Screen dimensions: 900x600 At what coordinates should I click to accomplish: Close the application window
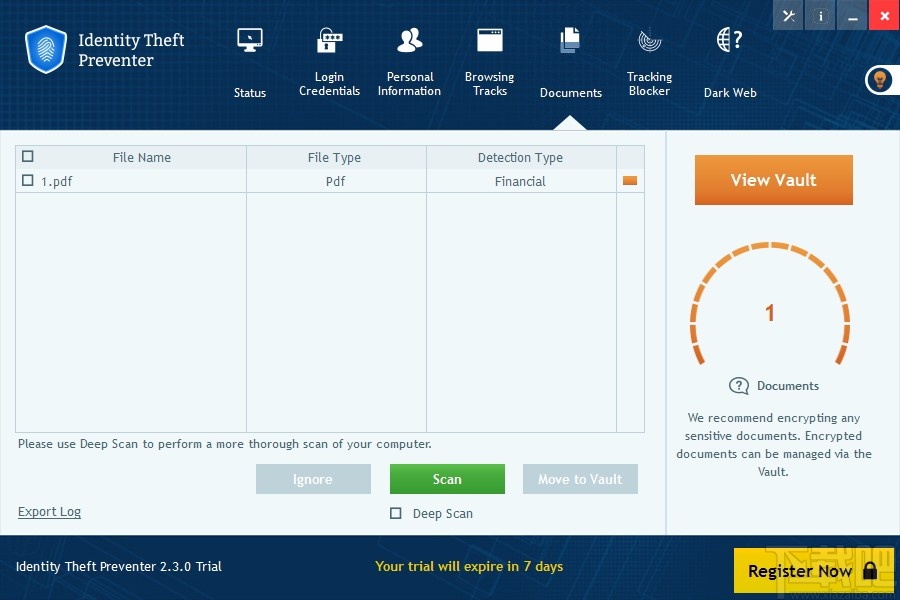coord(885,16)
